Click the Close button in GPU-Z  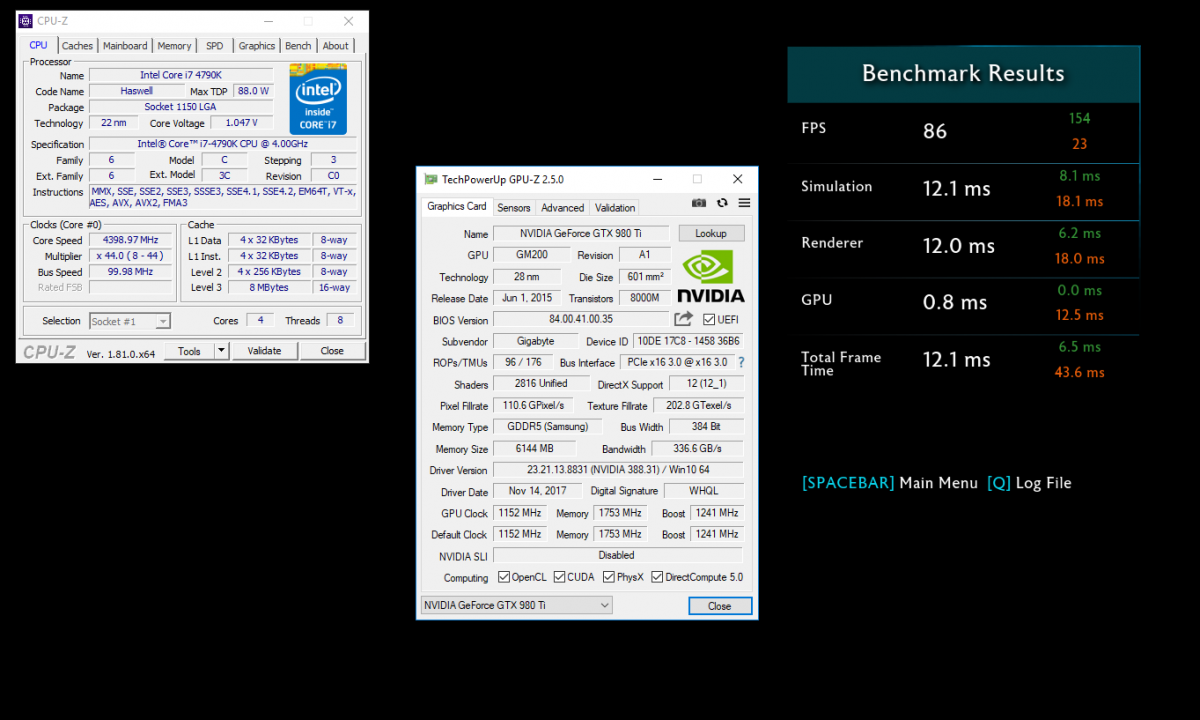click(x=720, y=606)
